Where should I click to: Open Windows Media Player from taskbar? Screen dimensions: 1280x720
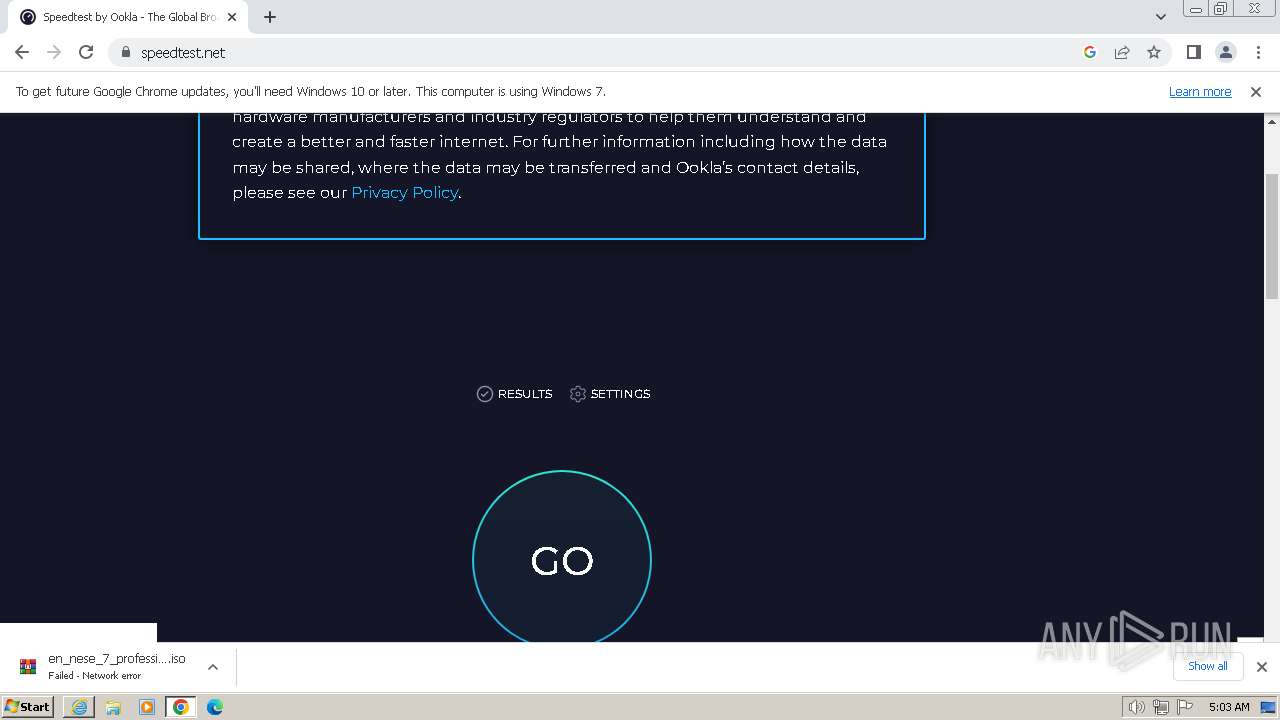(x=147, y=707)
